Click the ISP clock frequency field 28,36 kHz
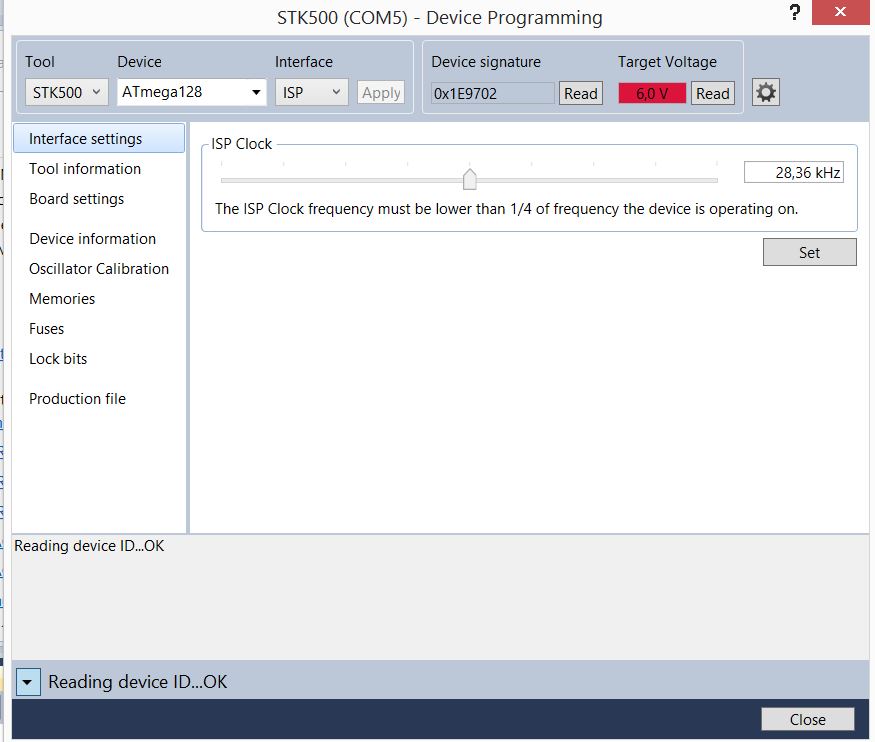The width and height of the screenshot is (875, 742). coord(794,172)
